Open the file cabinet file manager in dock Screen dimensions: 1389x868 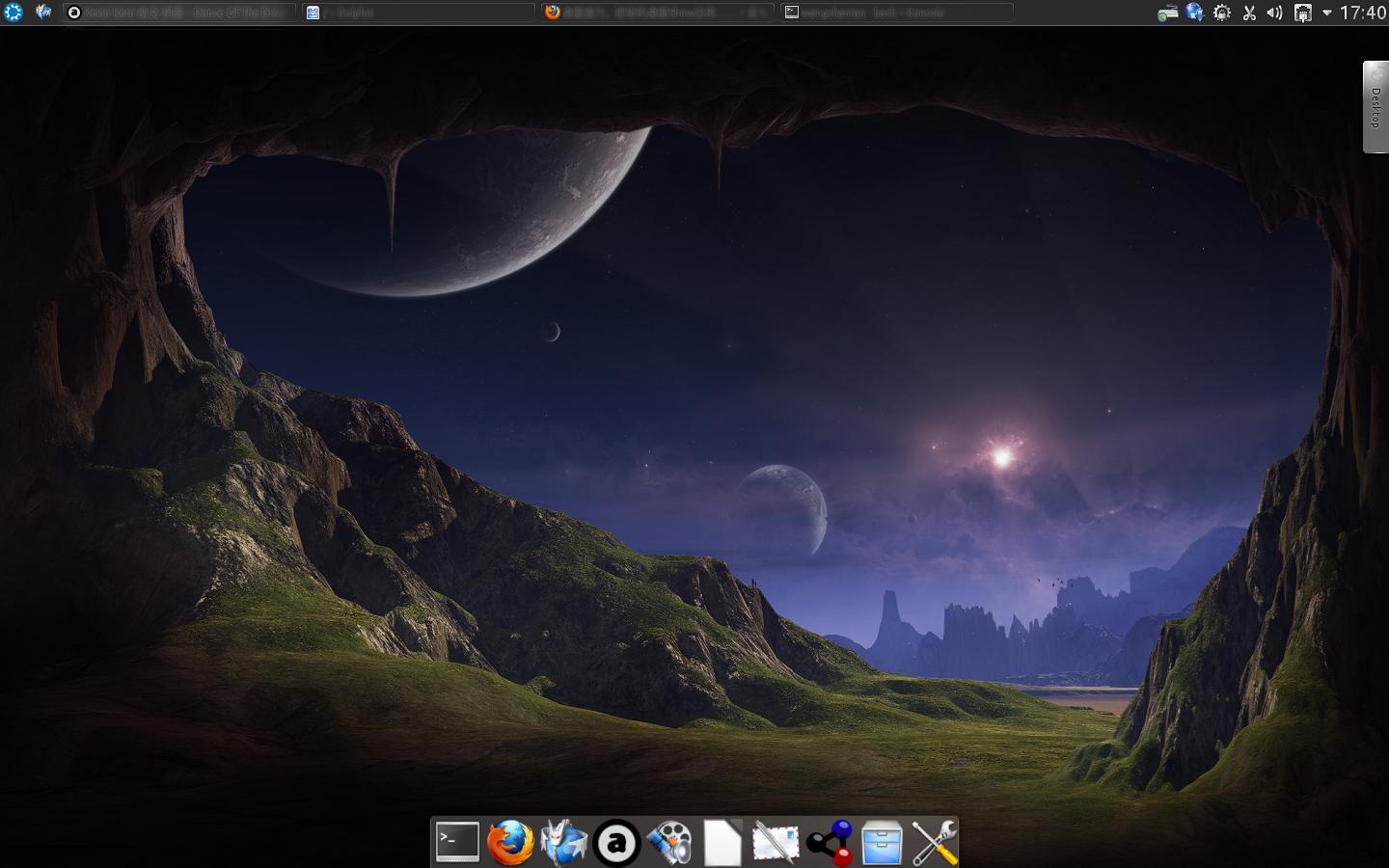click(x=882, y=842)
